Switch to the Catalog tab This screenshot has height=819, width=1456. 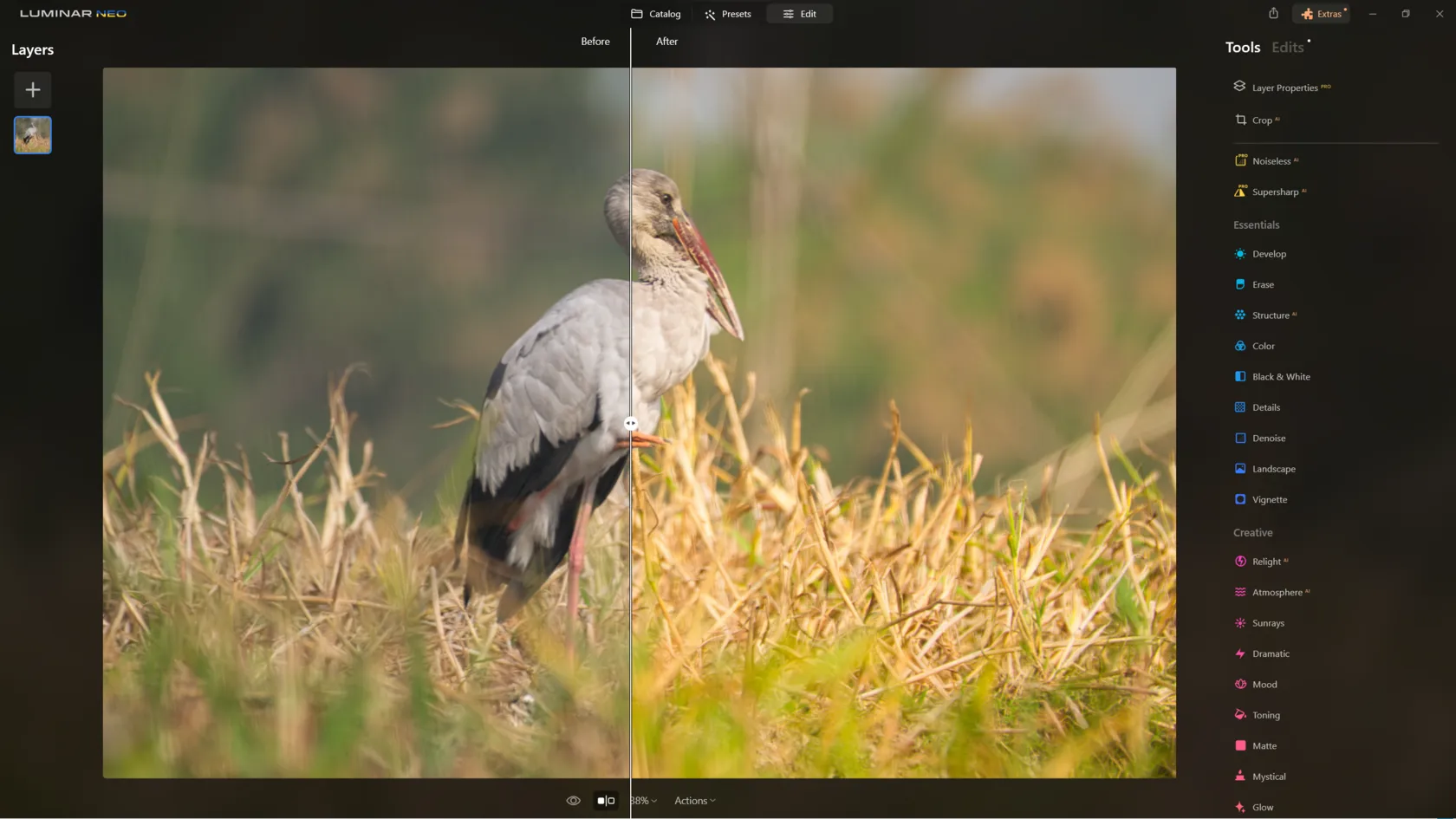[x=656, y=14]
